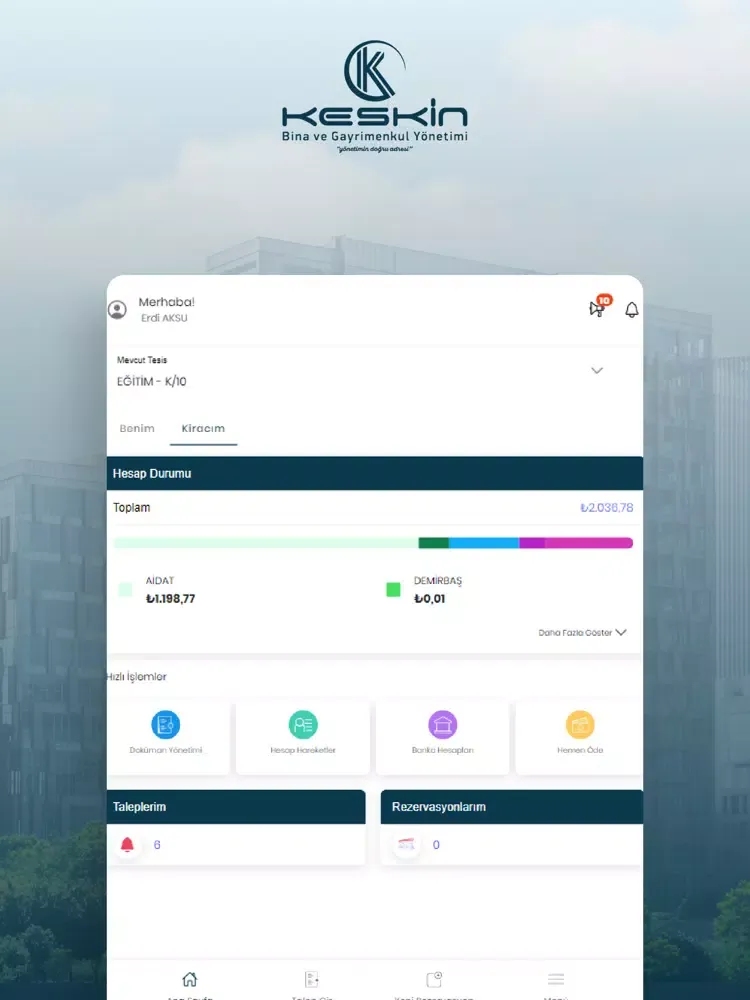The image size is (750, 1000).
Task: Open Hemen Öde payment icon
Action: pos(580,724)
